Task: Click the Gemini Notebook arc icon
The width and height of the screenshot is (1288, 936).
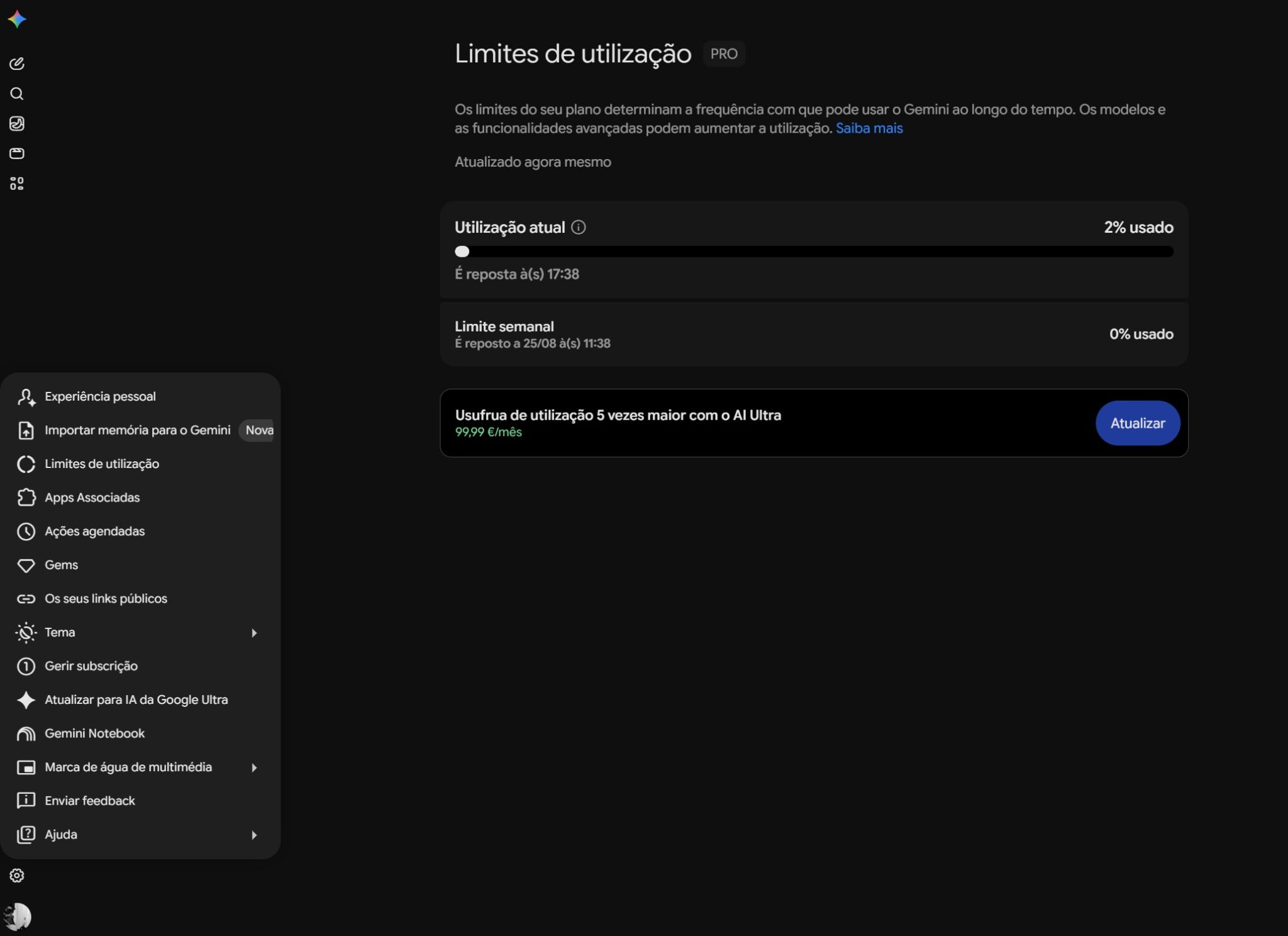Action: 26,734
